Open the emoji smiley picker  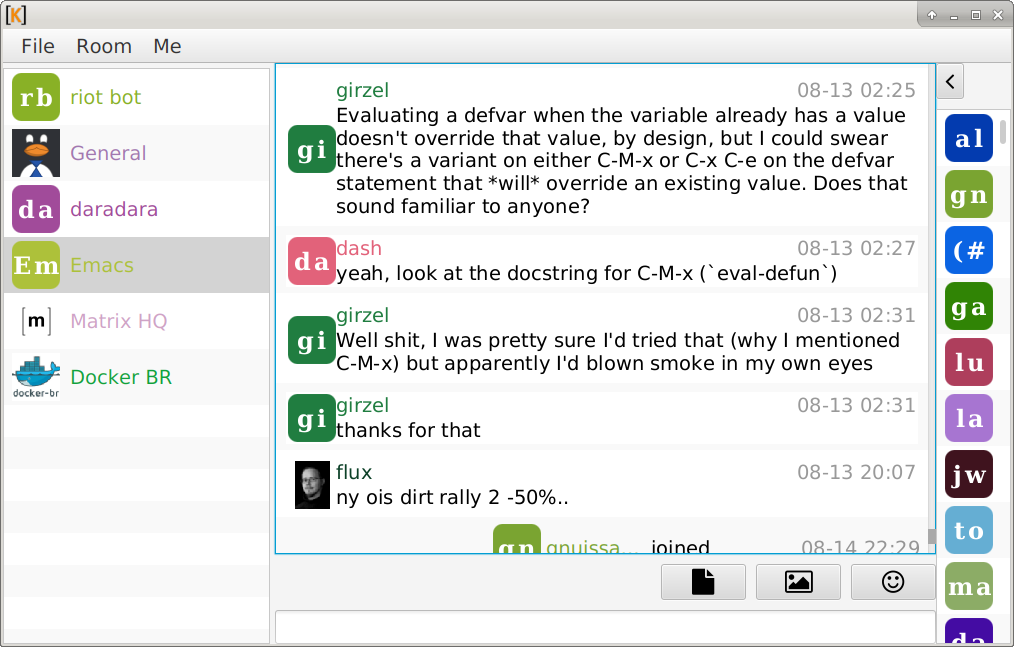point(893,582)
